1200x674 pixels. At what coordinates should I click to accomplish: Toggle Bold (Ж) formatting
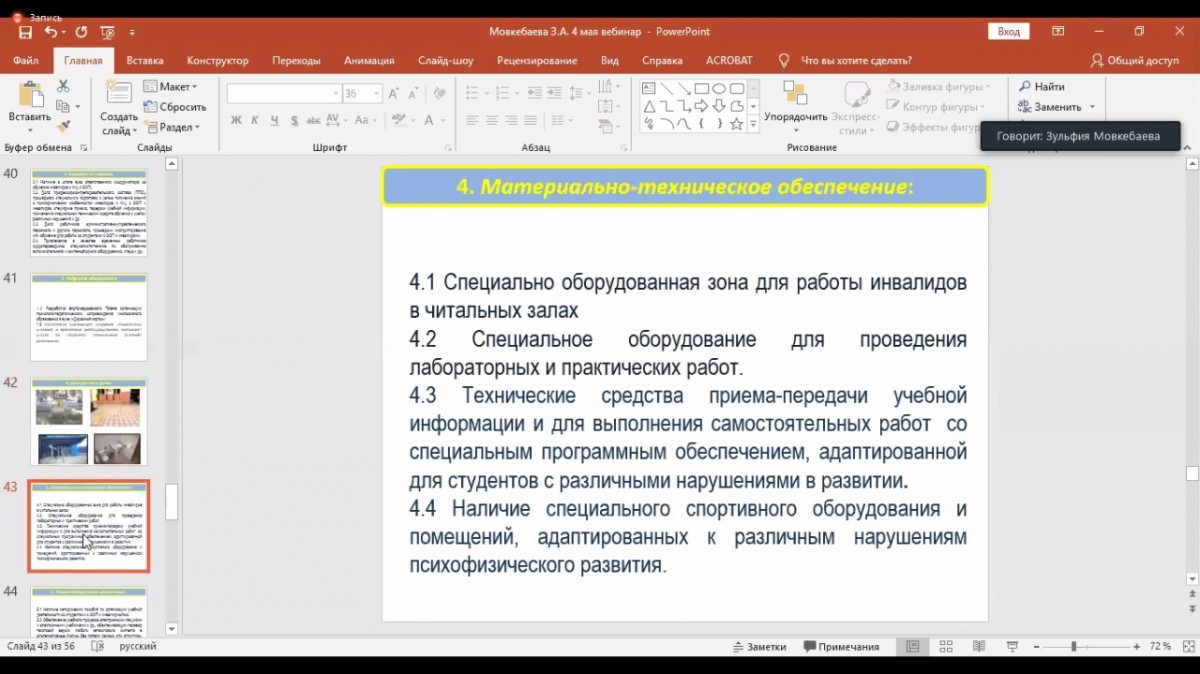click(237, 121)
